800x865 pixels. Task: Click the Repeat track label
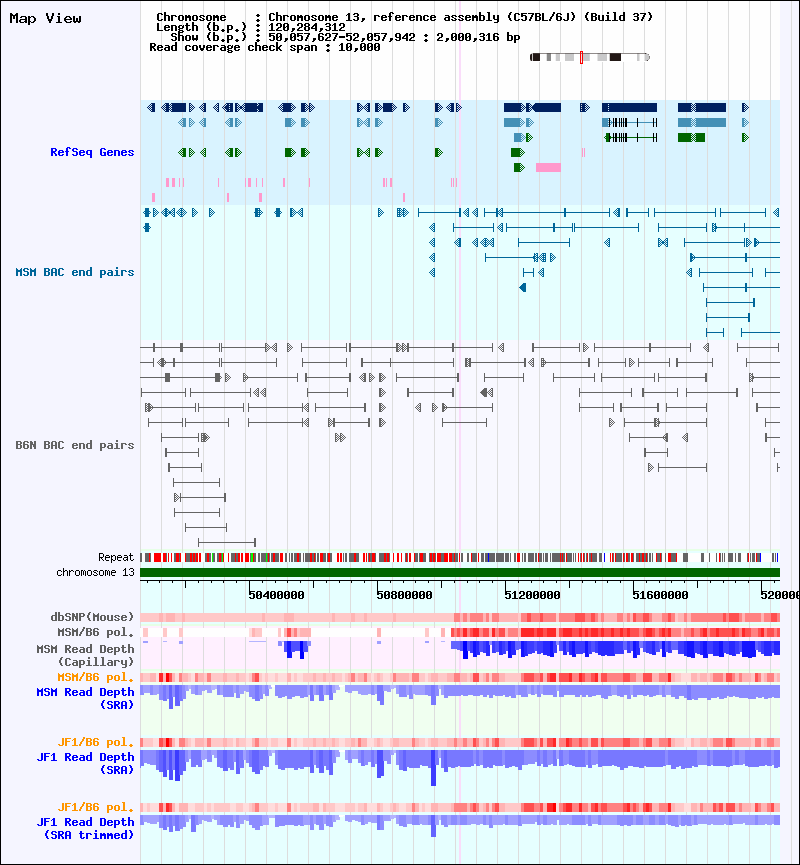coord(116,557)
